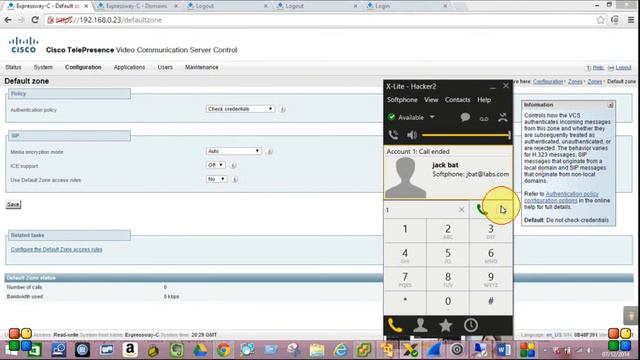Bookmark page with the star icon
640x360 pixels.
coord(600,20)
